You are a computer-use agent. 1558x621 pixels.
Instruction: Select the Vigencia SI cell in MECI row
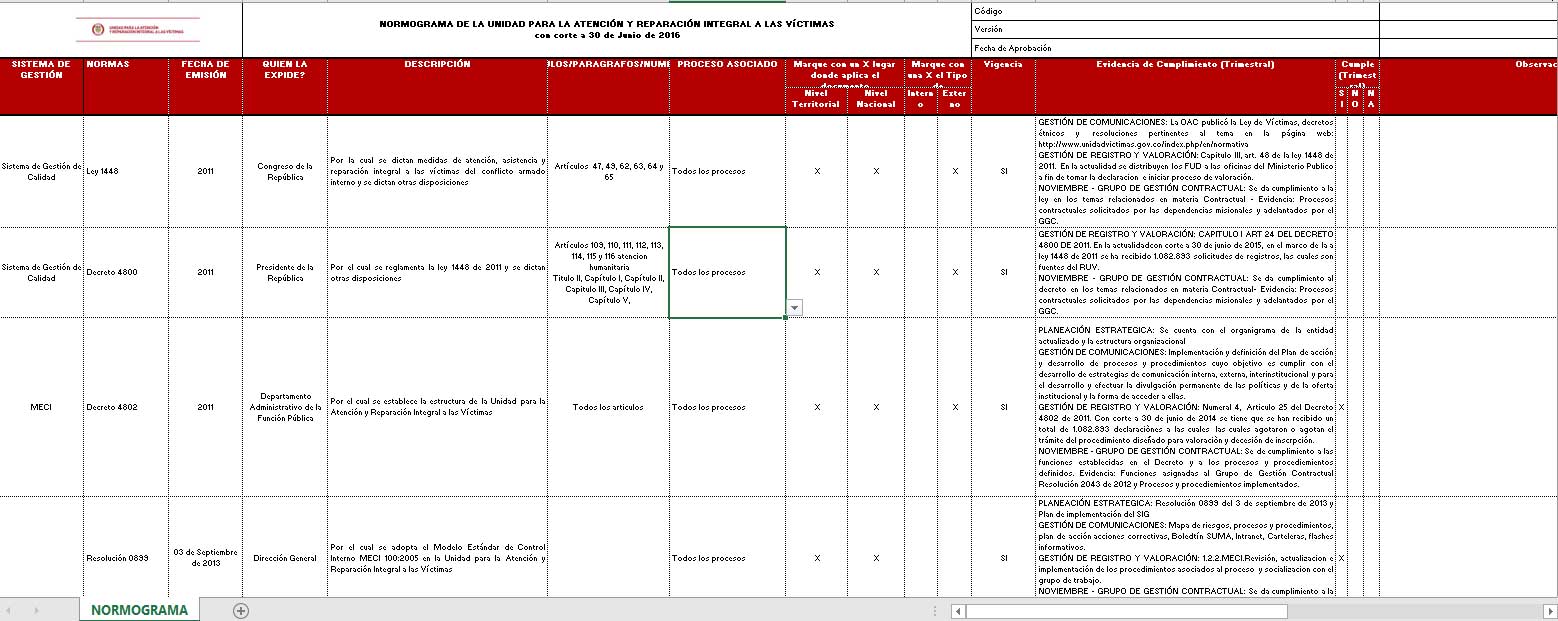(1003, 407)
